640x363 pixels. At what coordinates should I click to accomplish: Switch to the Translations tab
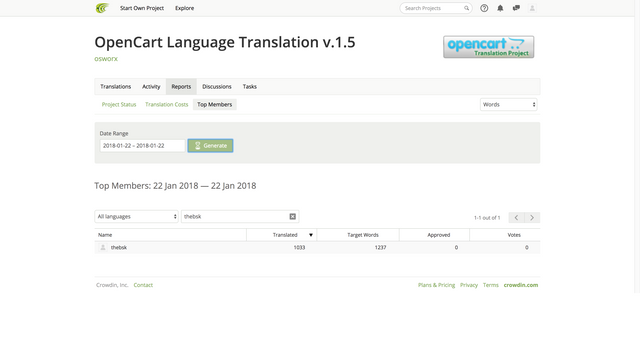coord(116,87)
